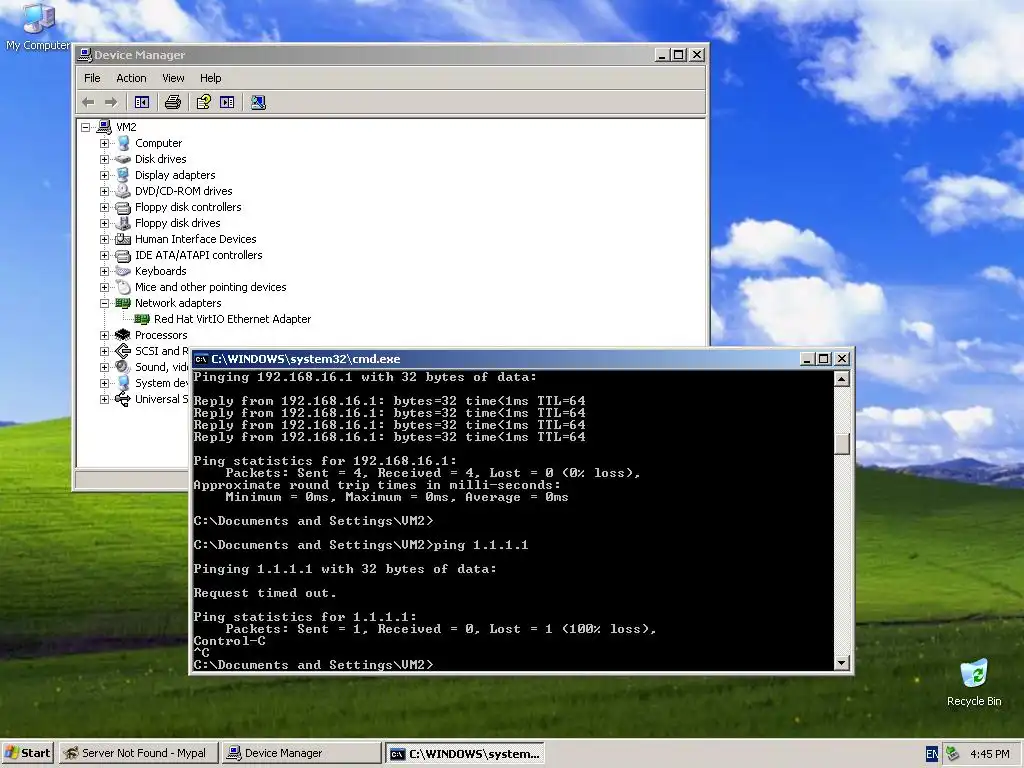Maximize the cmd.exe window

[824, 359]
